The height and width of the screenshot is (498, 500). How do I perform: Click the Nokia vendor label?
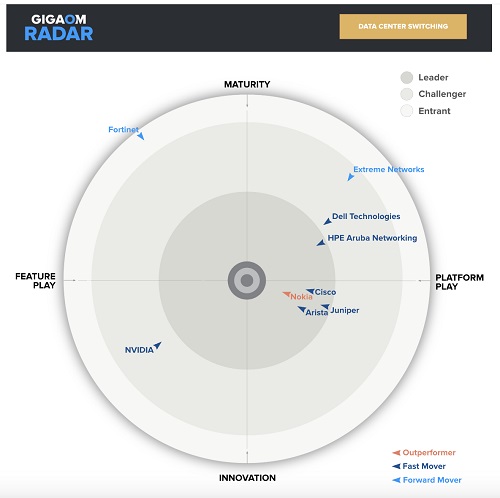point(301,297)
